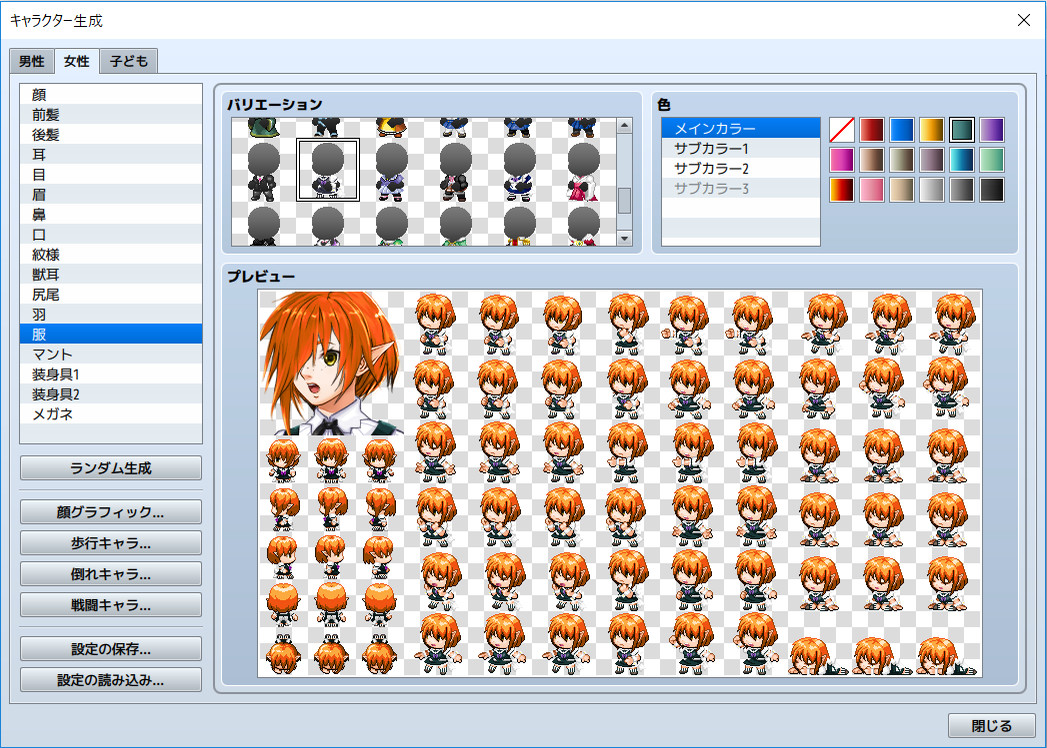Image resolution: width=1047 pixels, height=748 pixels.
Task: Switch to the 男性 tab
Action: pyautogui.click(x=31, y=61)
